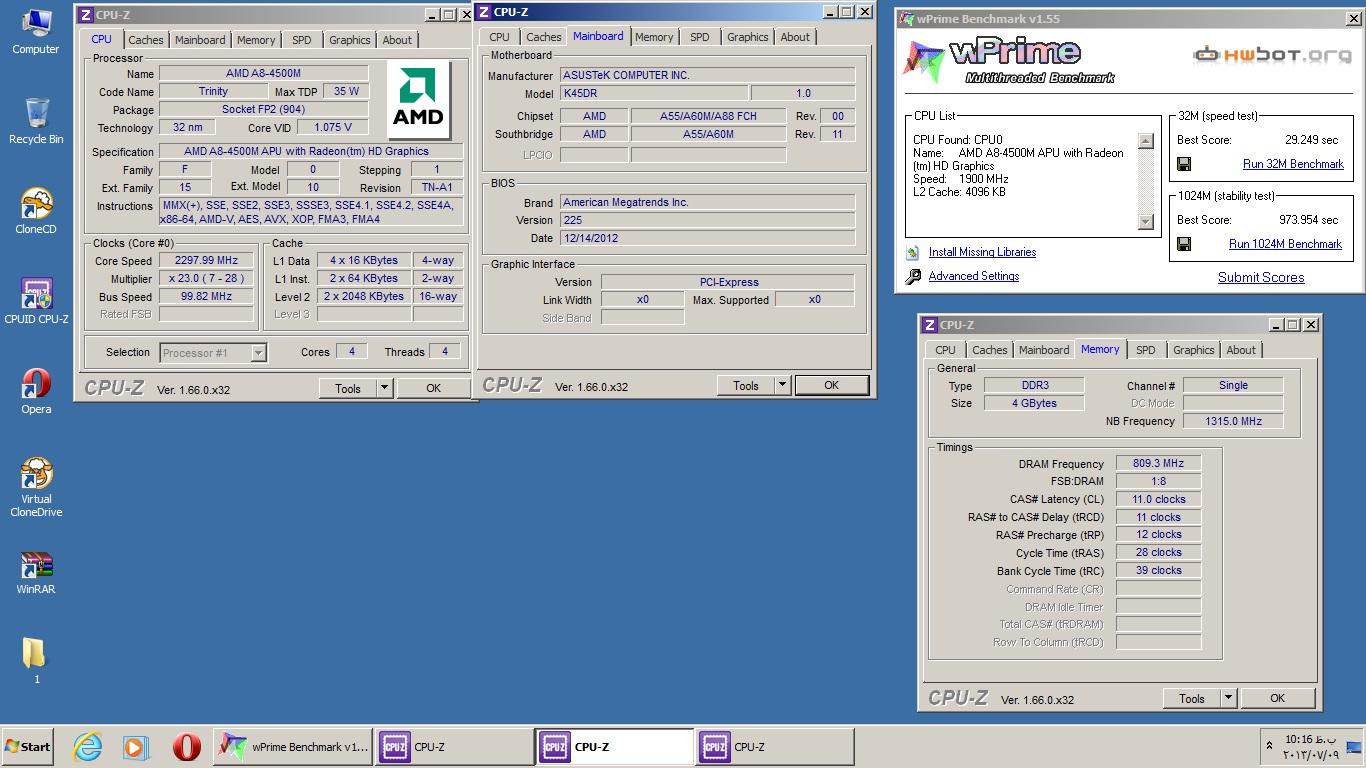The image size is (1366, 768).
Task: Click the Install Missing Libraries icon
Action: click(912, 253)
